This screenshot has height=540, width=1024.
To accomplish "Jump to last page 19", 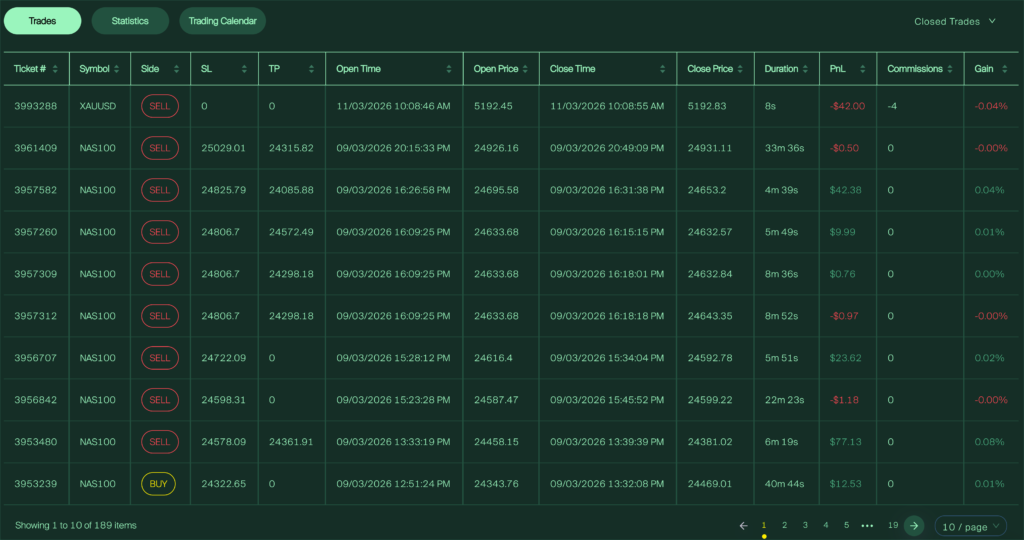I will pyautogui.click(x=893, y=525).
